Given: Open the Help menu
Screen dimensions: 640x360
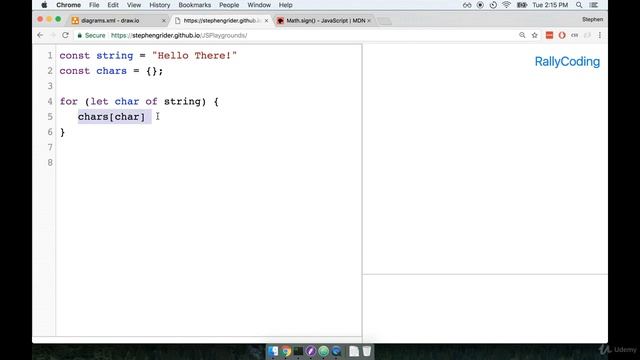Looking at the screenshot, I should pos(285,5).
